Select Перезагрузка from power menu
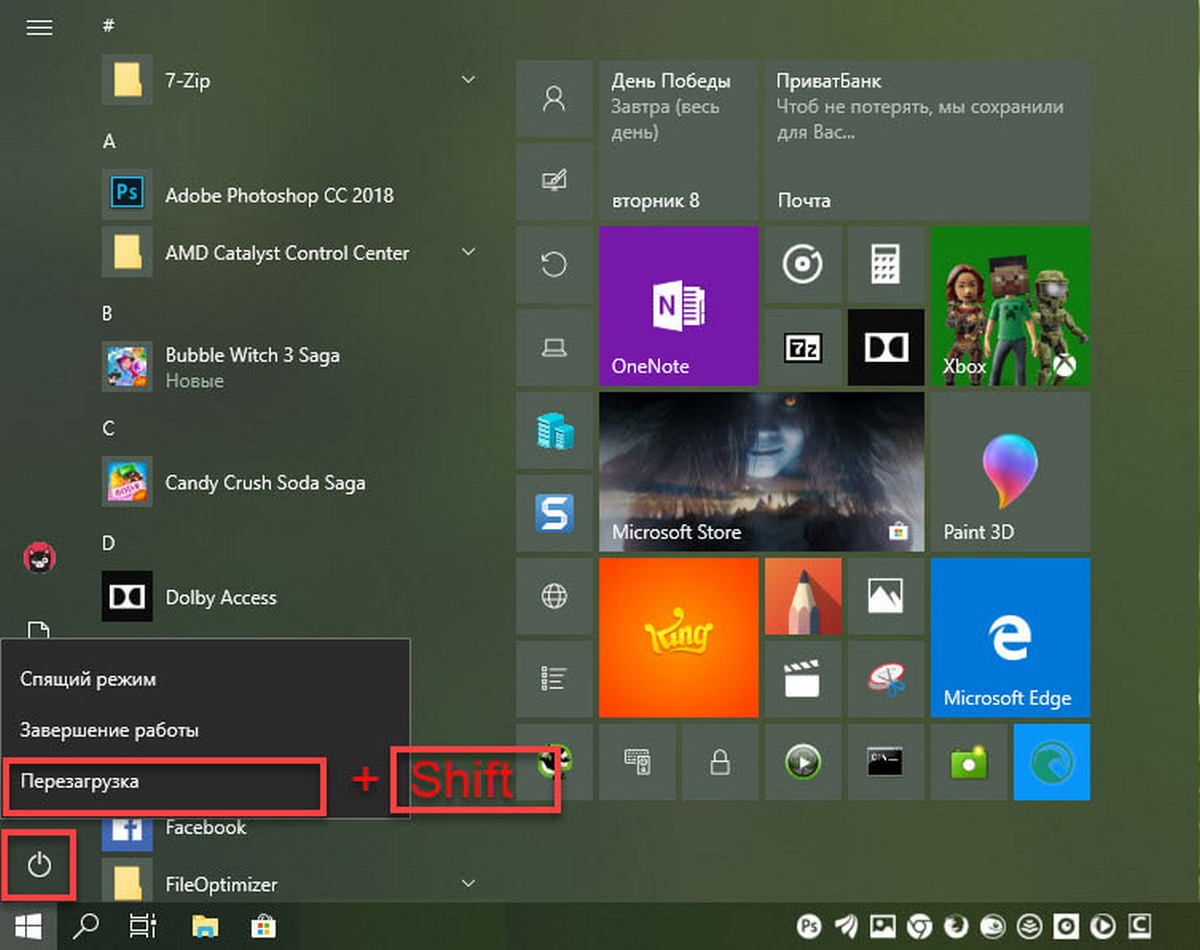1200x950 pixels. tap(205, 782)
